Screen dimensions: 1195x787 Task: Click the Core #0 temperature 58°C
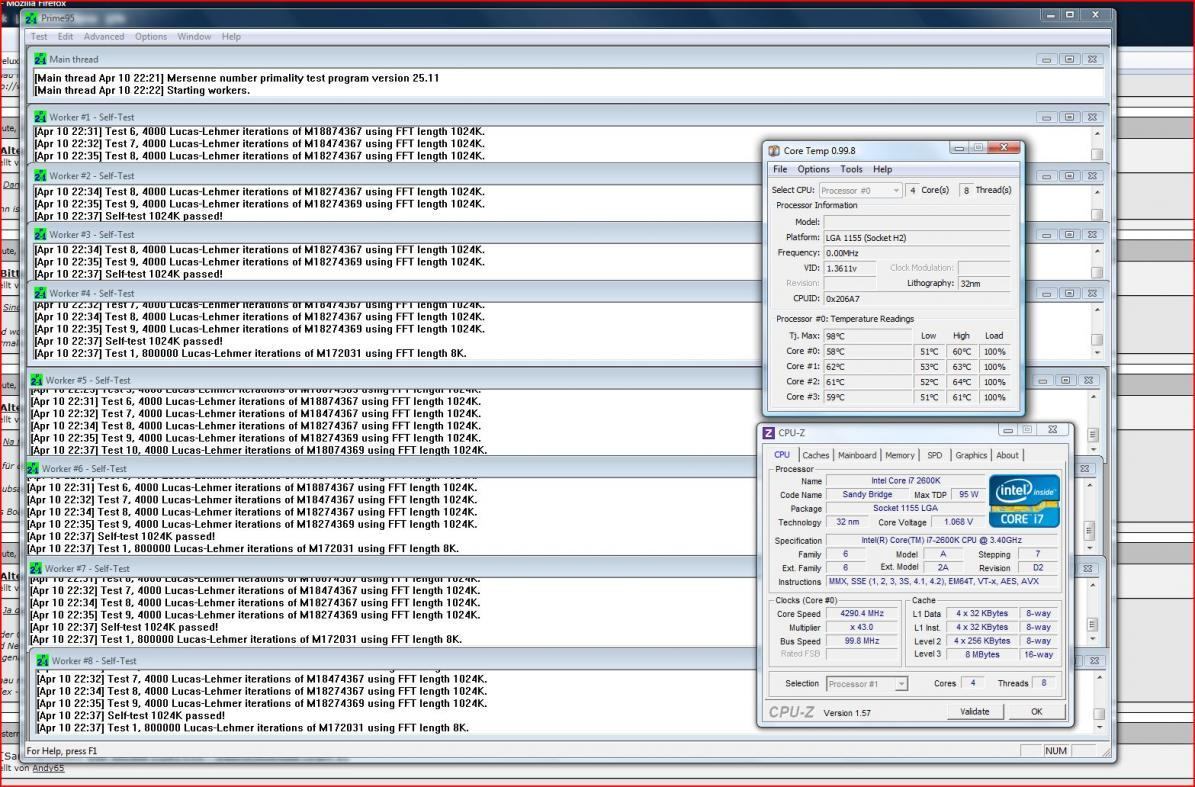(x=867, y=352)
